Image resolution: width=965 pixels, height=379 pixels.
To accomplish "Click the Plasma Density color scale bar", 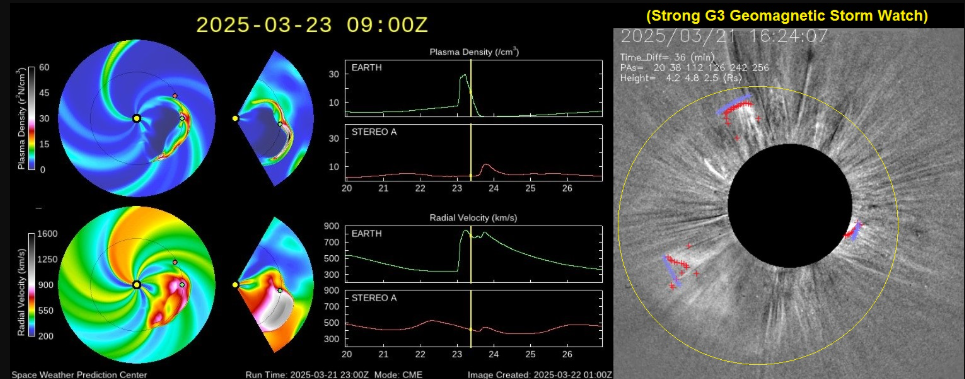I will pos(31,118).
